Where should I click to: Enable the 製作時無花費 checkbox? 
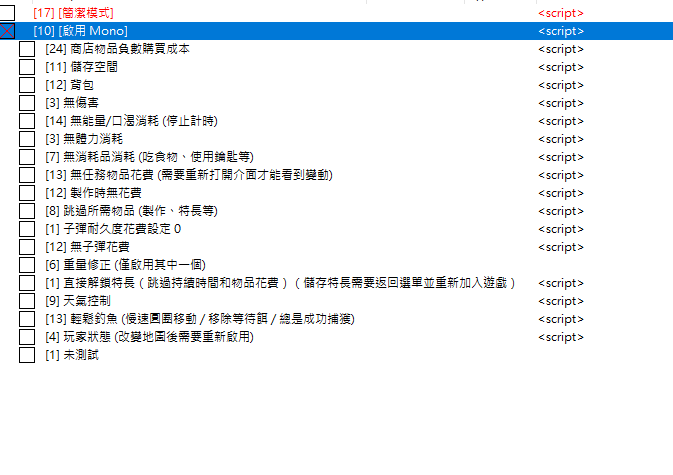[27, 193]
